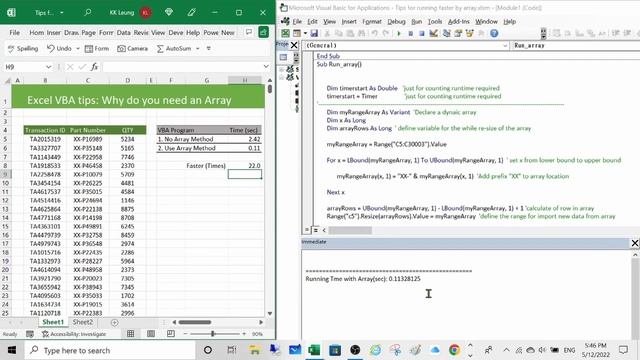Click the Excel search magnifier icon in title bar

pos(87,13)
